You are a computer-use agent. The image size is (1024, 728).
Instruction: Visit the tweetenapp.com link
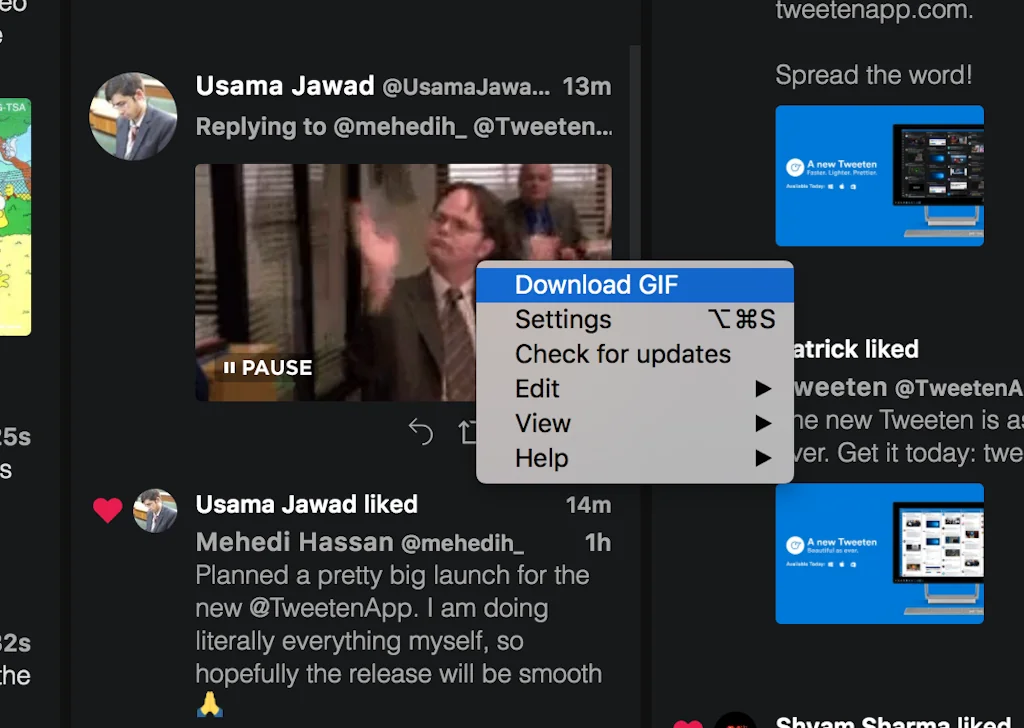point(873,11)
